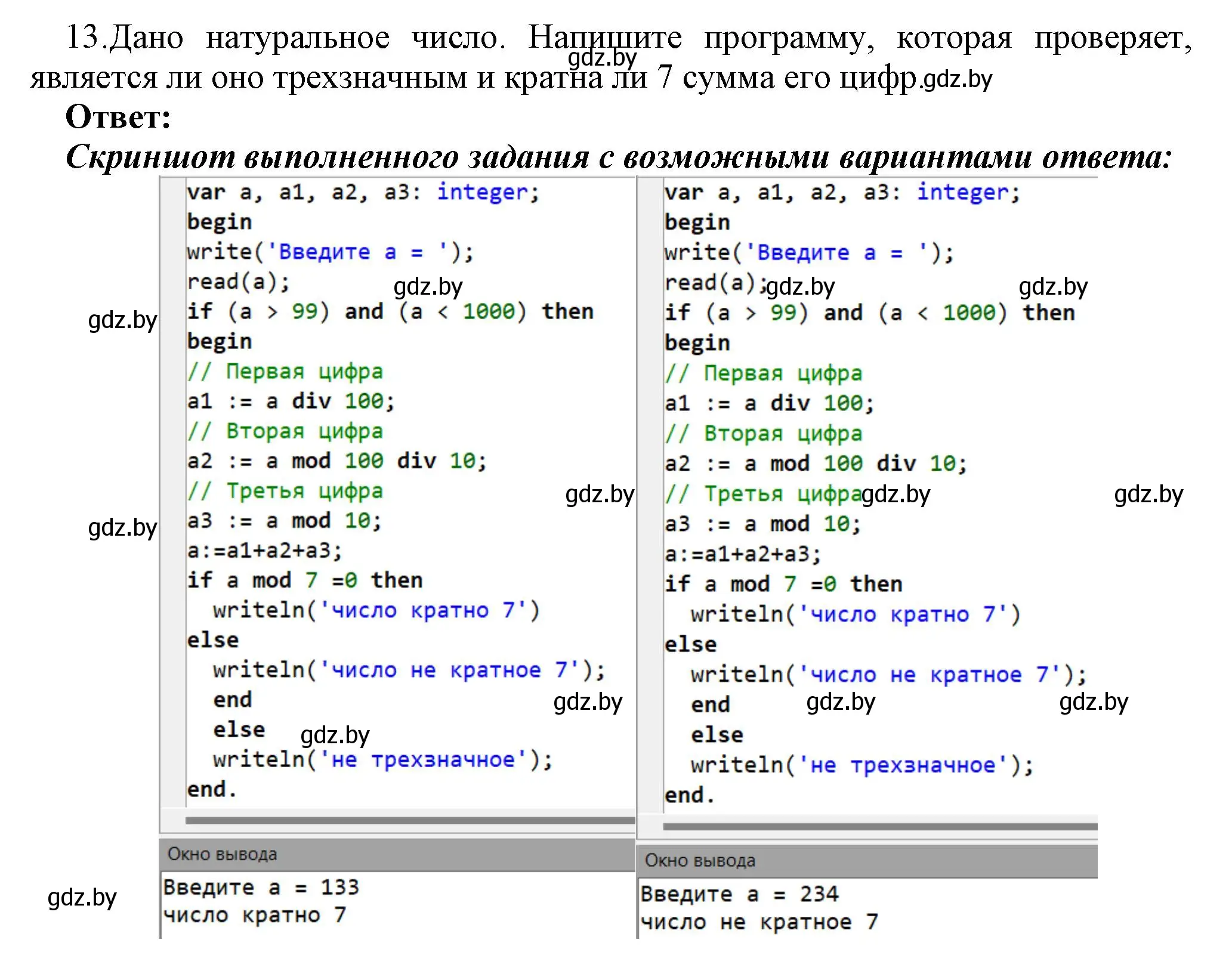Screen dimensions: 1232x961
Task: Click 'a1 := a div 100;' in left editor
Action: point(291,401)
